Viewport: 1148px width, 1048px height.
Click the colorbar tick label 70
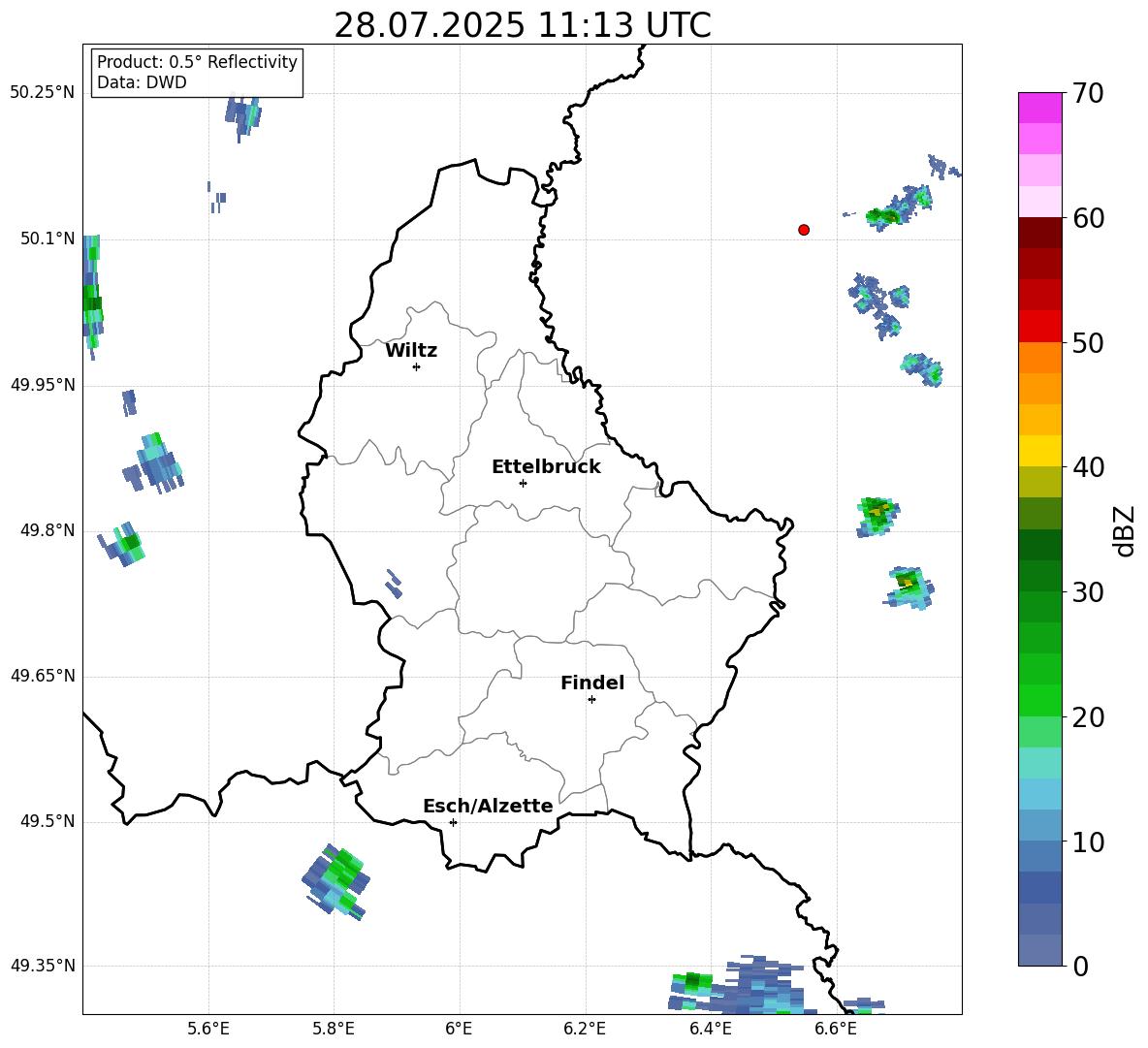[1088, 94]
